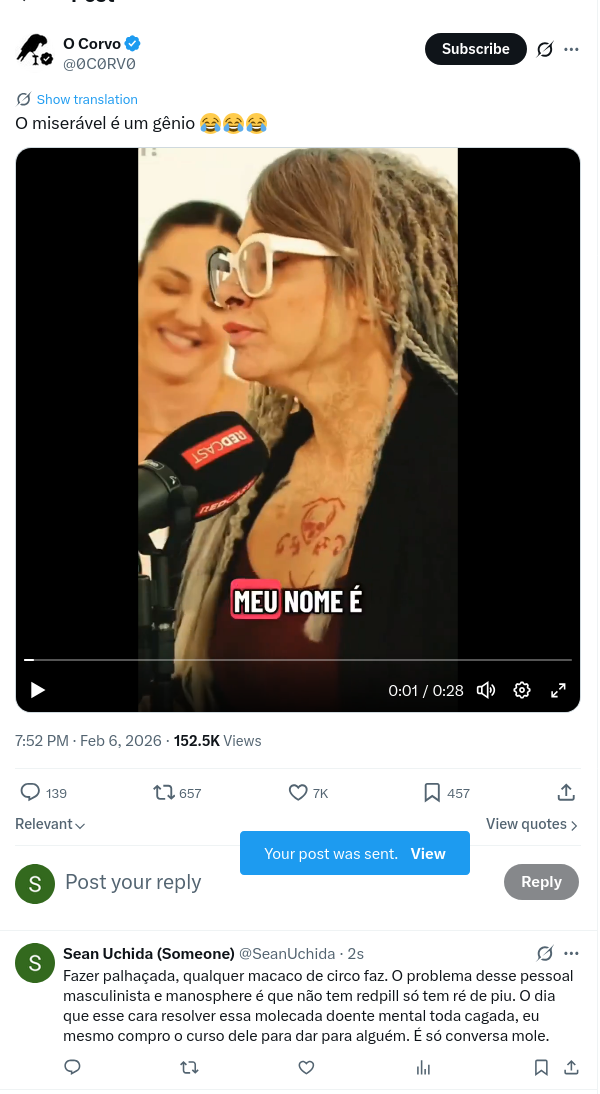The height and width of the screenshot is (1094, 600).
Task: Repost the post with 657 reposts
Action: (x=164, y=792)
